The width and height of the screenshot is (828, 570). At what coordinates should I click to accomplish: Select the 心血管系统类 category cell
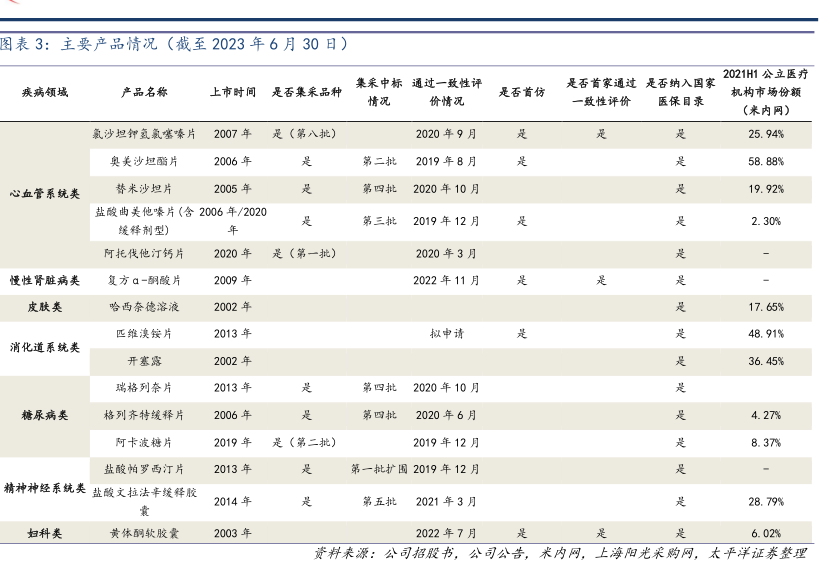pos(45,193)
